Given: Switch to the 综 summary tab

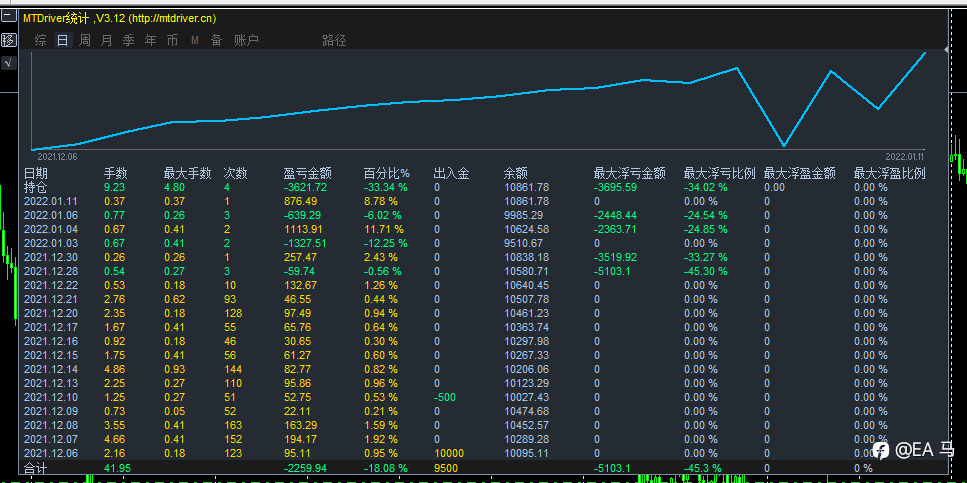Looking at the screenshot, I should [x=41, y=41].
